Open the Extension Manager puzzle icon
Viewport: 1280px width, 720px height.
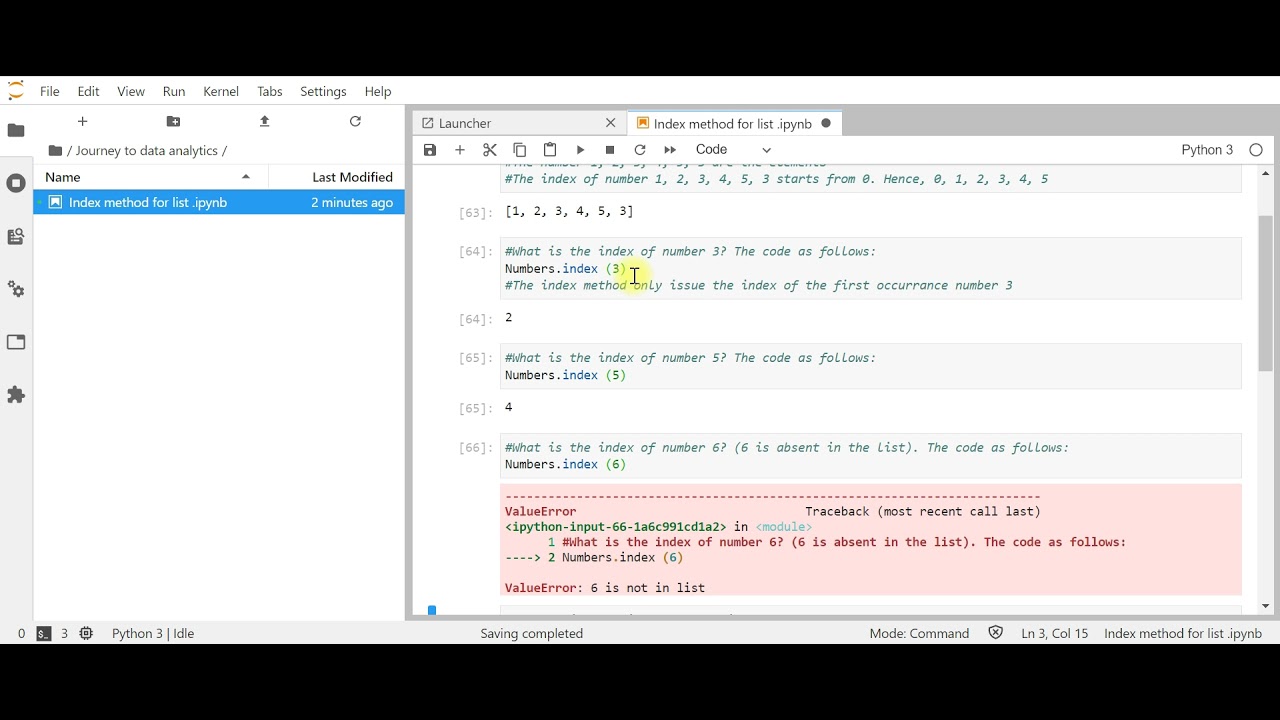tap(16, 395)
